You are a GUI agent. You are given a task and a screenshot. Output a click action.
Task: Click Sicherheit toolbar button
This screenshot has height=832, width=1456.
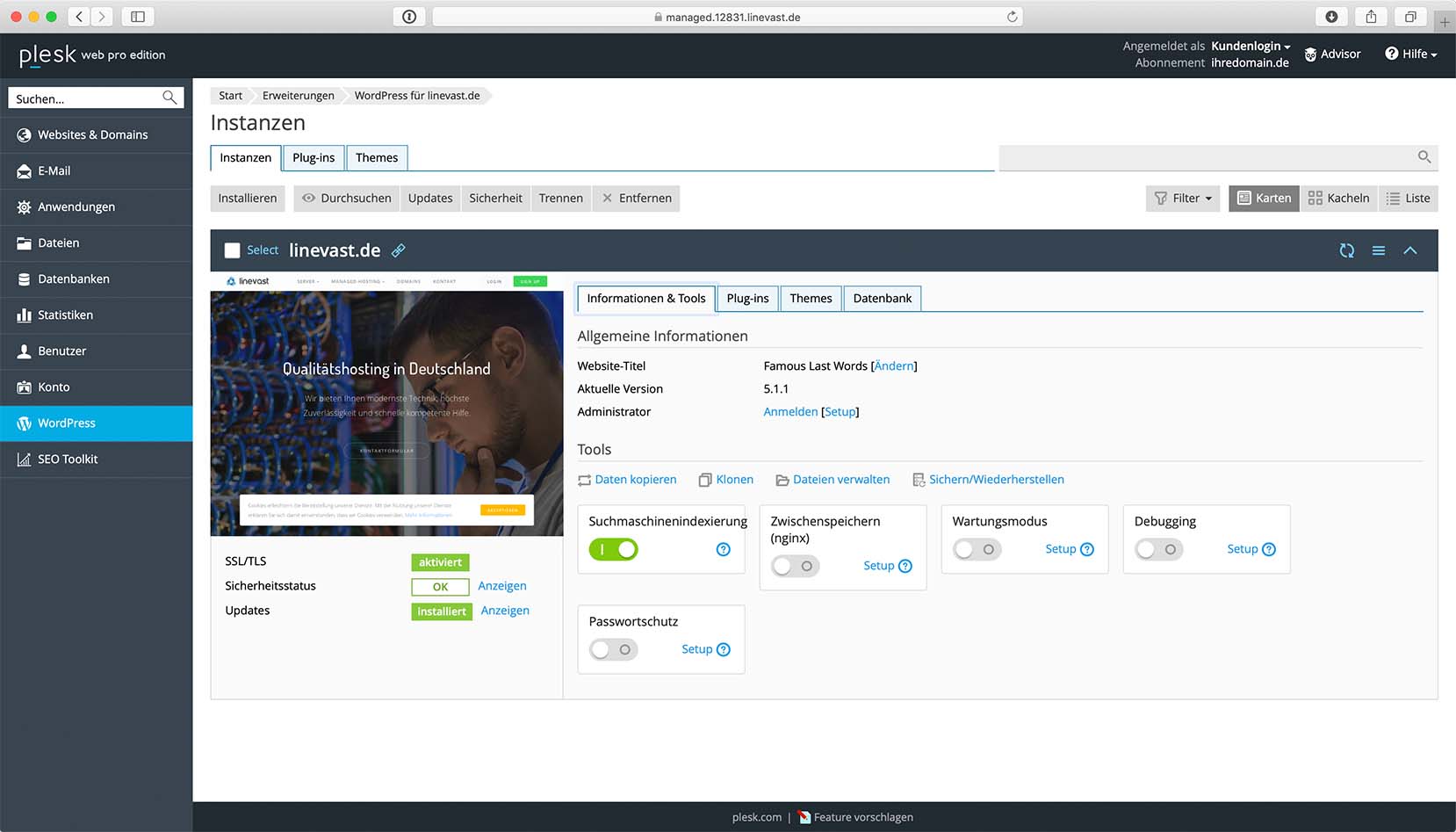click(495, 199)
